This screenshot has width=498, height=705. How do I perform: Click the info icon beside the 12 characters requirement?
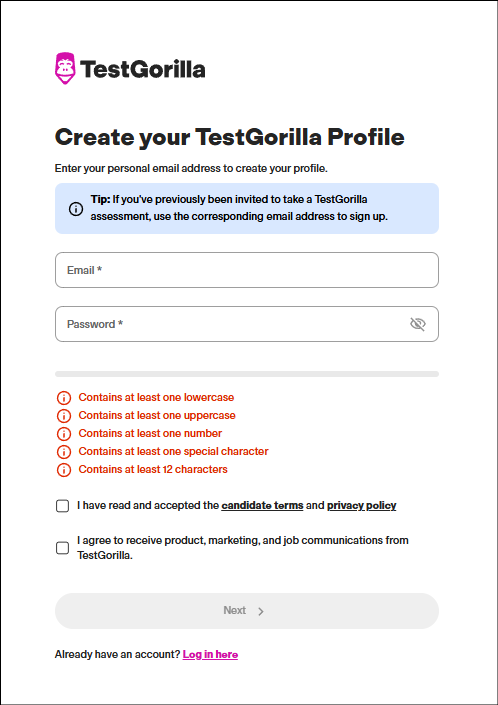(64, 470)
